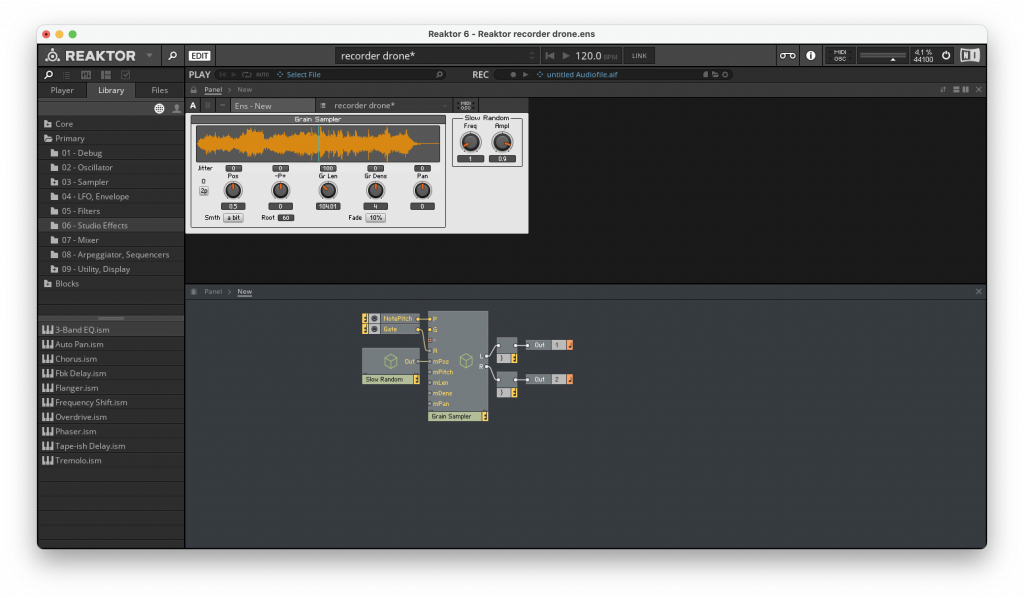
Task: Select user library person icon
Action: [x=176, y=108]
